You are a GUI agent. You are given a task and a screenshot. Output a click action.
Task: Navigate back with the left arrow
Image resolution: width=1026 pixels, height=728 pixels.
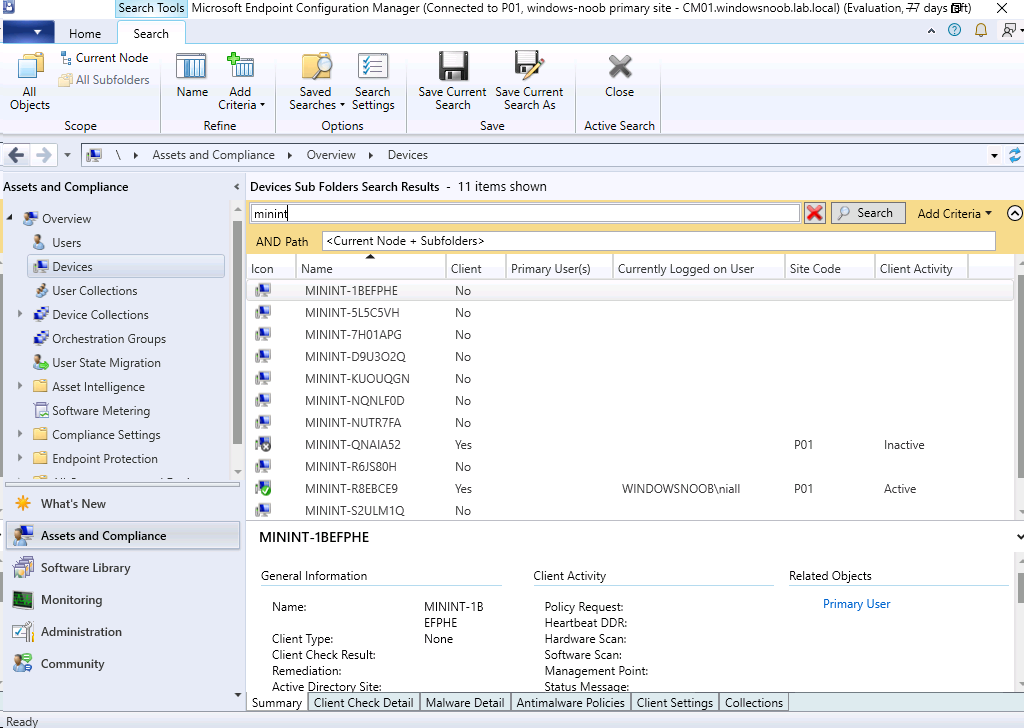click(16, 155)
